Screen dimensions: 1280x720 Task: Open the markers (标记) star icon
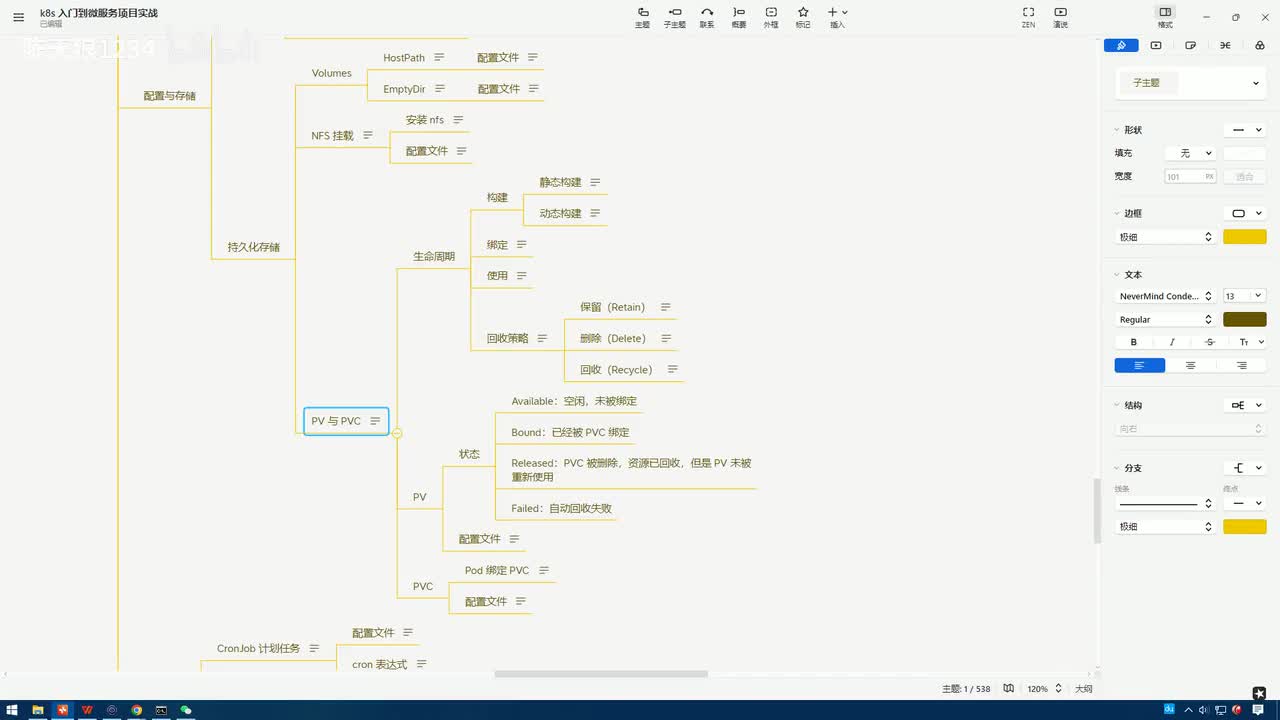click(x=803, y=17)
